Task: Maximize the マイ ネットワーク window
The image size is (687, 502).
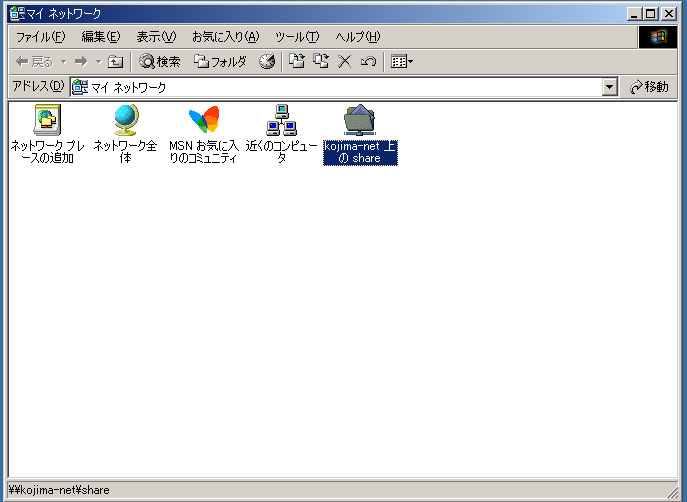Action: [x=651, y=14]
